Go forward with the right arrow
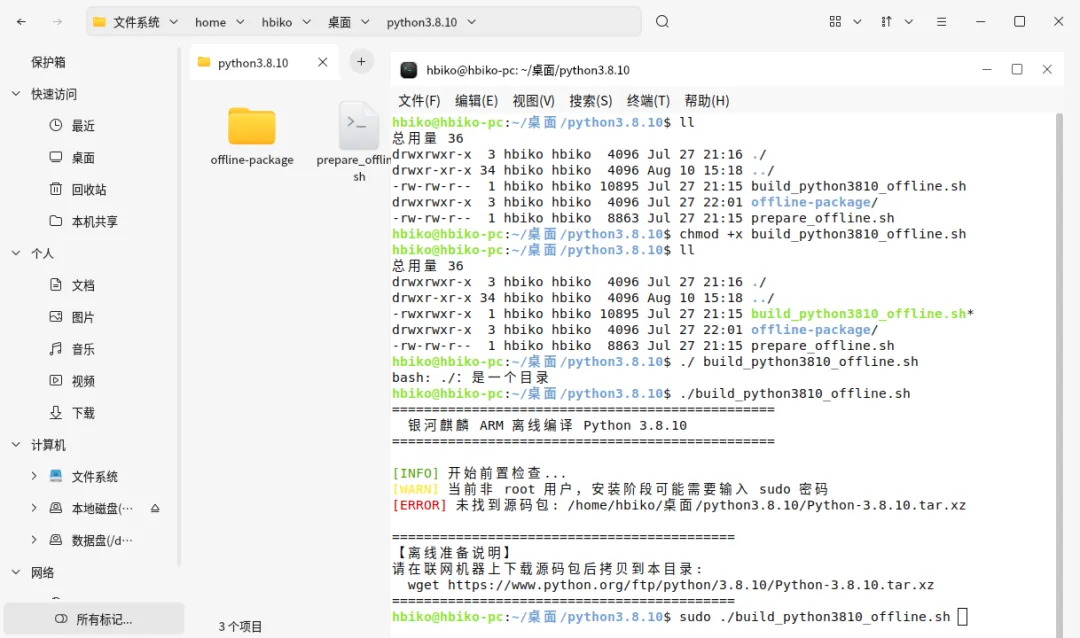1080x638 pixels. coord(57,22)
